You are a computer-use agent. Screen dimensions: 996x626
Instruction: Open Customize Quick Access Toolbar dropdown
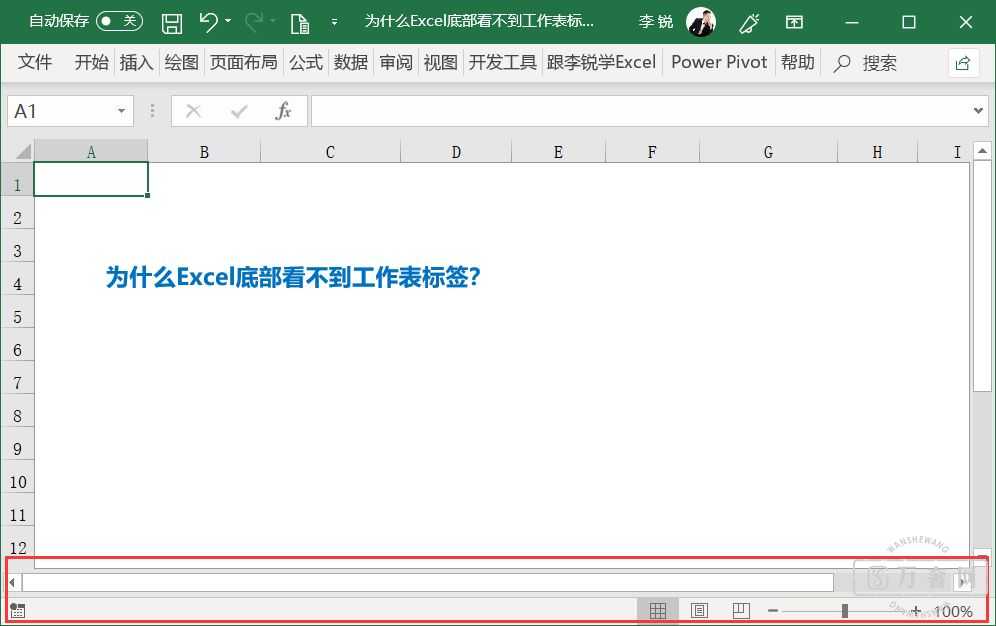tap(334, 22)
